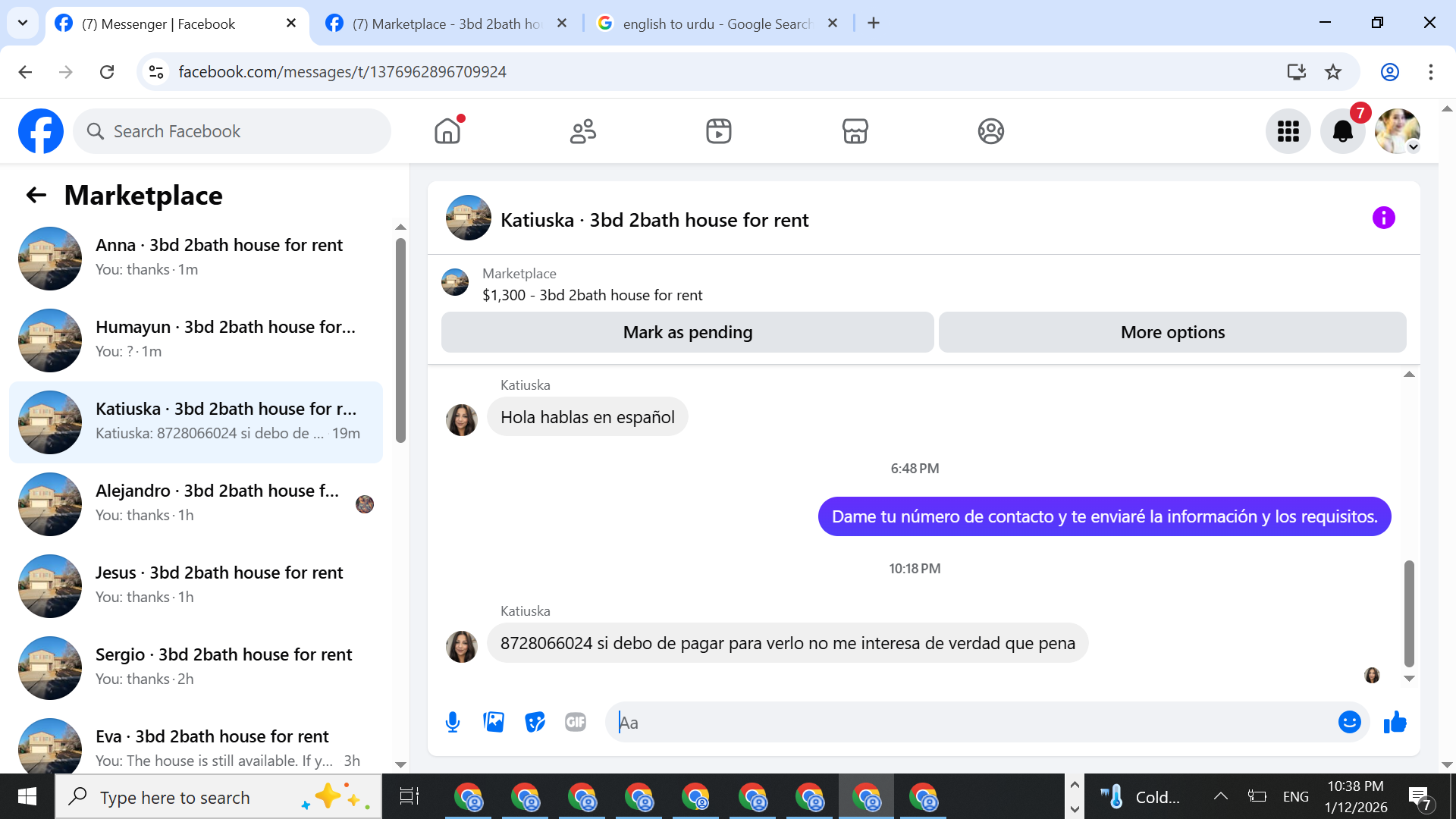Open the Chrome tab search dropdown
Screen dimensions: 1456x819
[23, 23]
